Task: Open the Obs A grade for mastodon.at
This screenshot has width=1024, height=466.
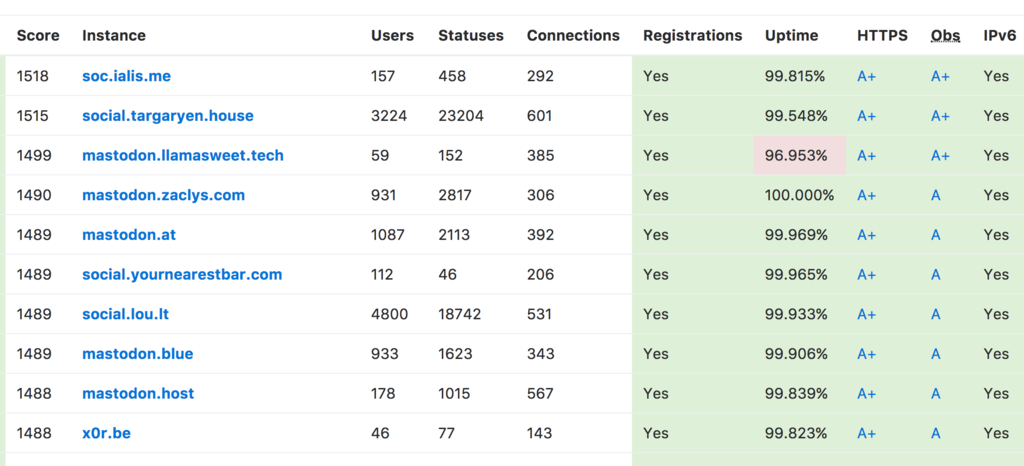Action: click(936, 235)
